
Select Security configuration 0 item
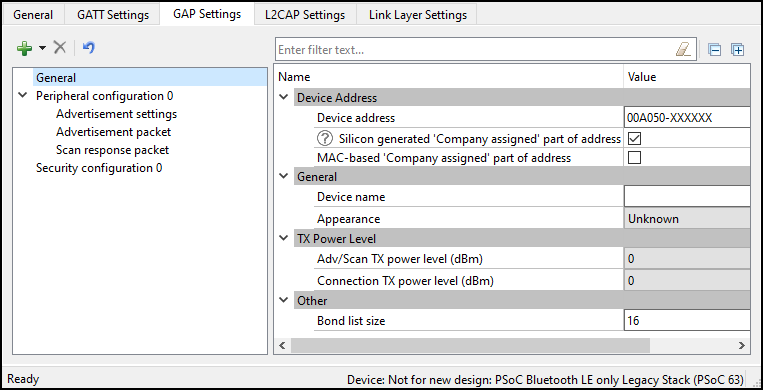[99, 168]
